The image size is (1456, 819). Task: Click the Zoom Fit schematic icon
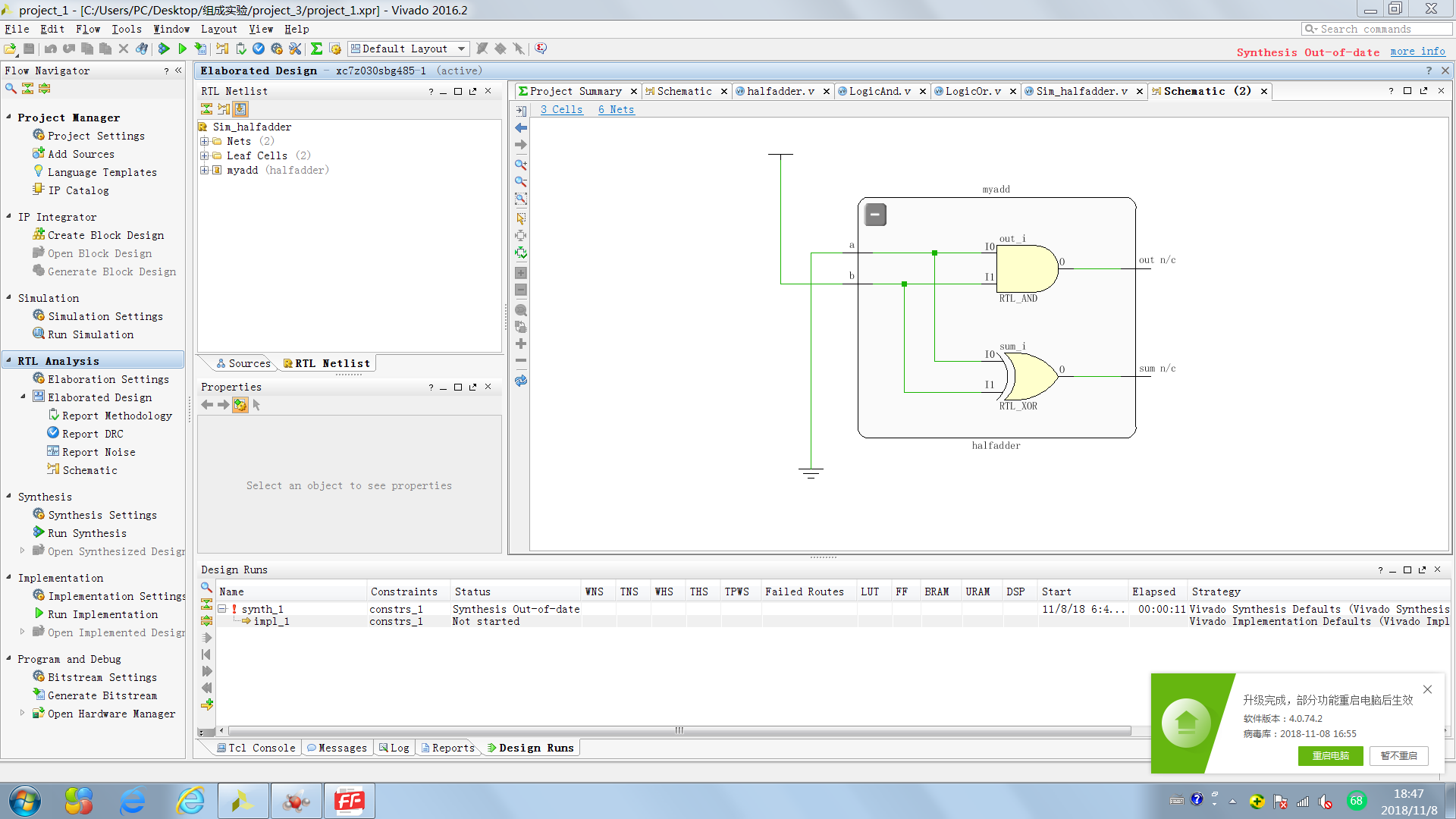pos(521,199)
